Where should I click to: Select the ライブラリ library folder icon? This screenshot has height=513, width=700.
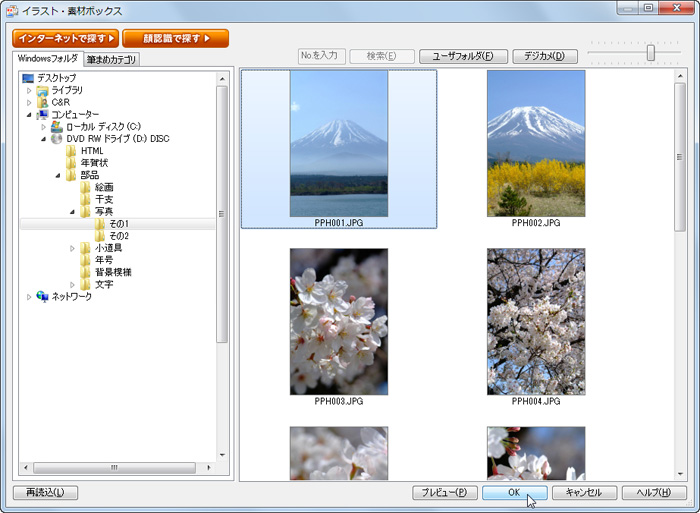[x=42, y=90]
